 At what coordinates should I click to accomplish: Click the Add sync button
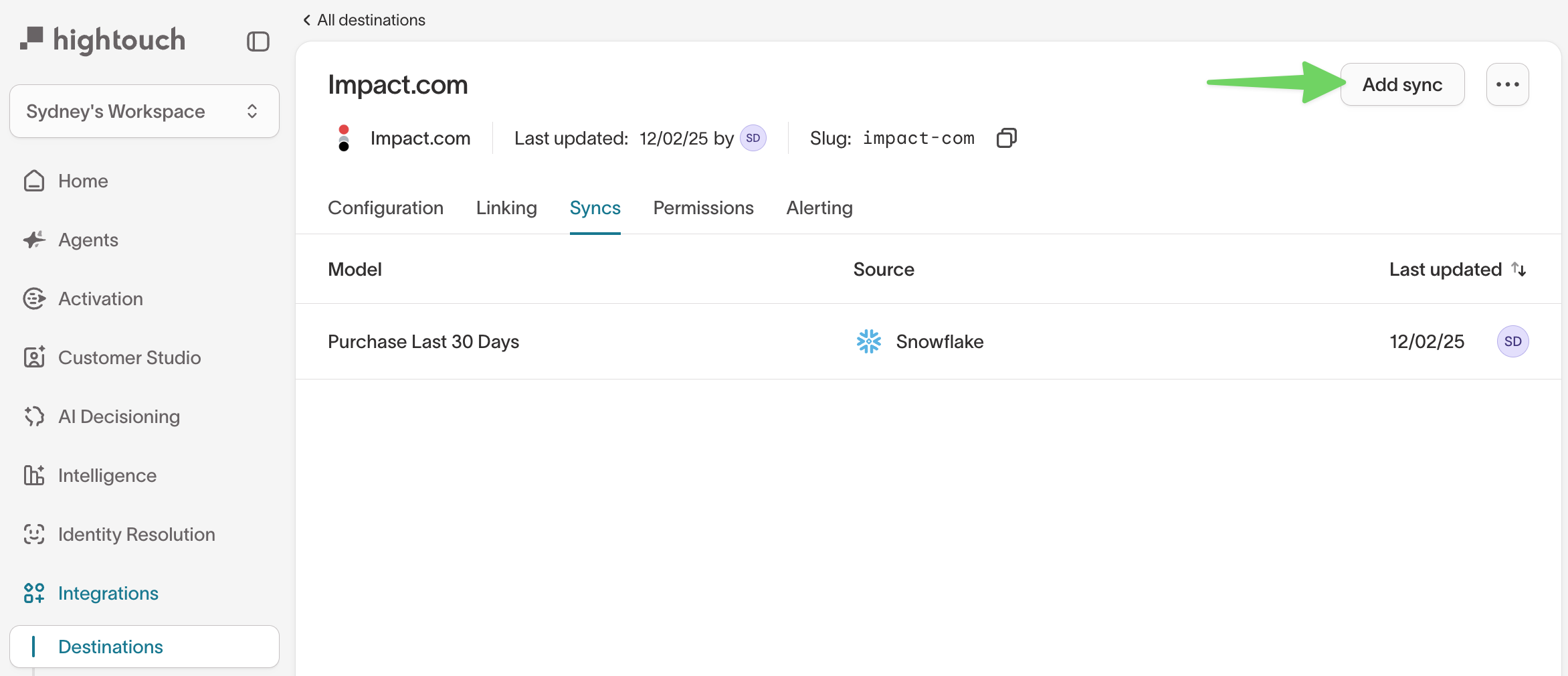(x=1402, y=84)
